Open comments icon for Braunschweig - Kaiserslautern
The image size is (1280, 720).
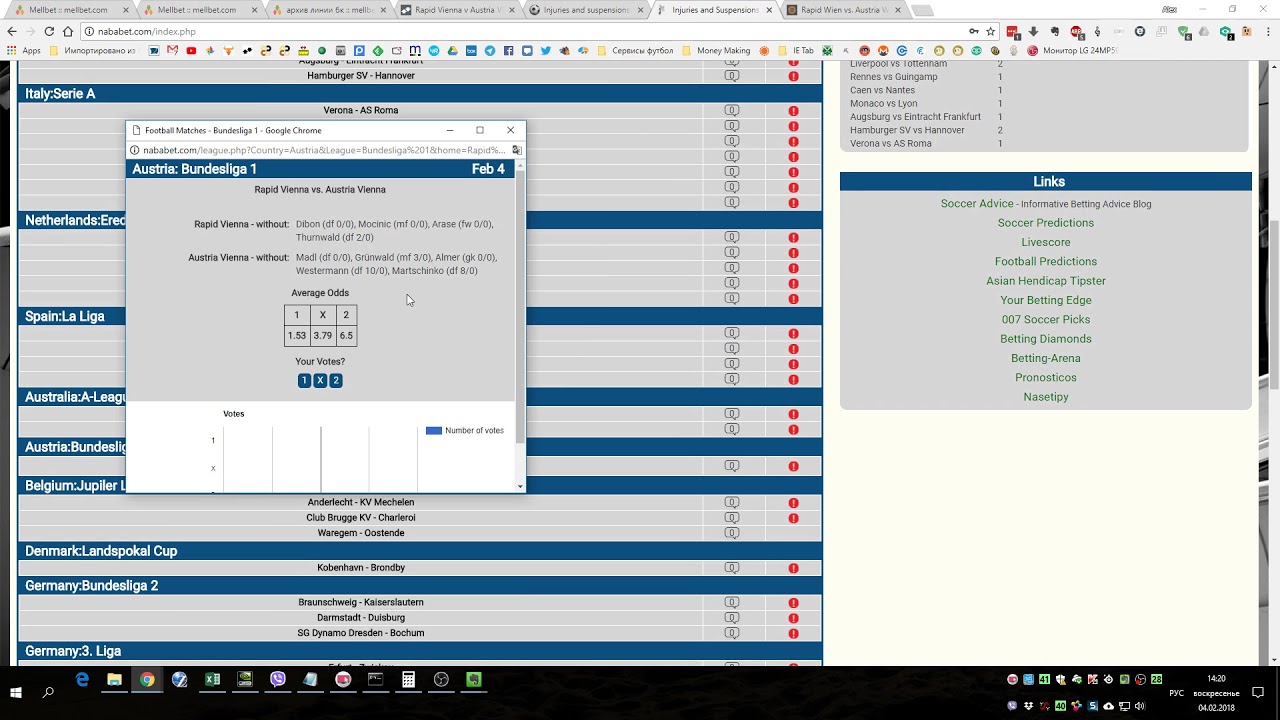tap(732, 602)
